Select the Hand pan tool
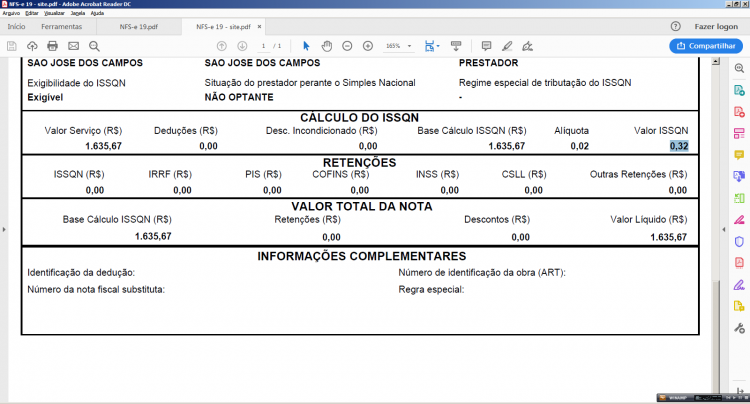The width and height of the screenshot is (750, 404). (x=327, y=46)
